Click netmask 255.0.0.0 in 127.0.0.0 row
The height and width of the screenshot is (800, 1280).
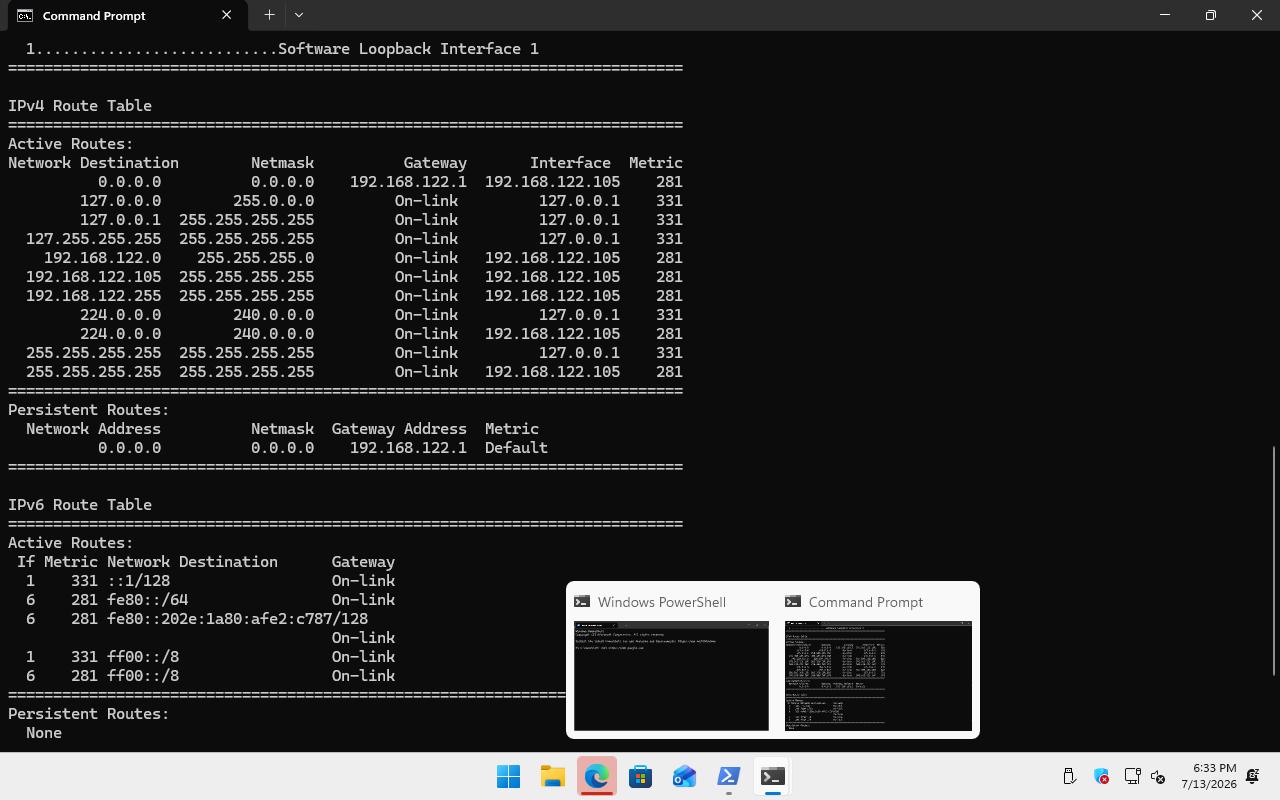(273, 201)
